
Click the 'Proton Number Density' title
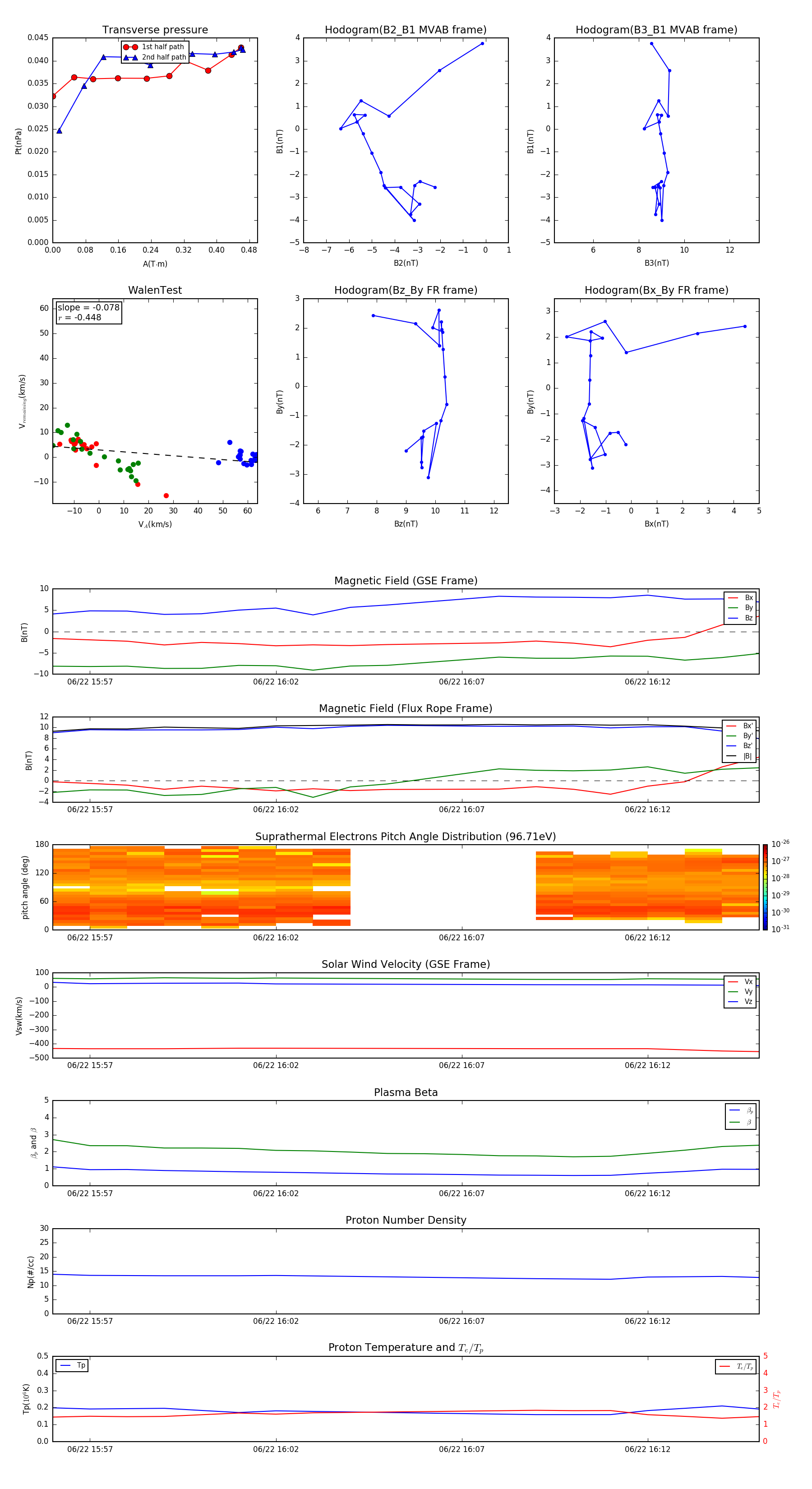[x=406, y=1220]
